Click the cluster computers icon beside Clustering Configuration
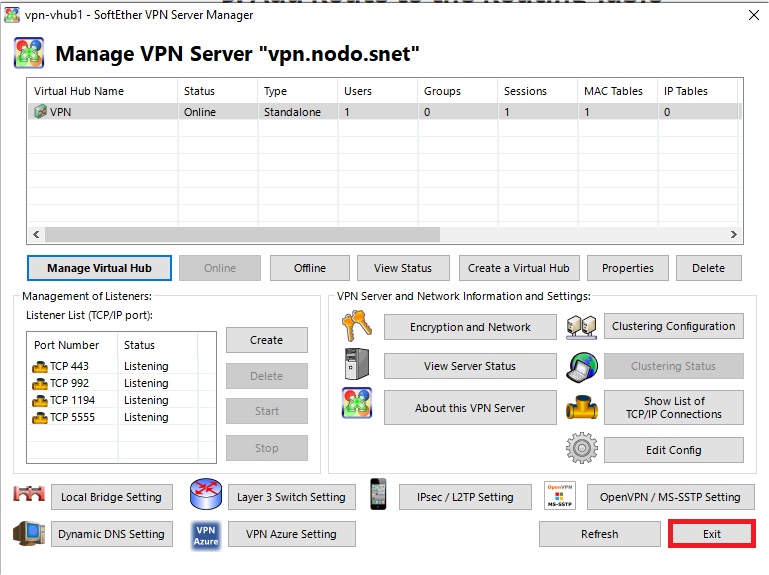Image resolution: width=769 pixels, height=575 pixels. tap(582, 327)
